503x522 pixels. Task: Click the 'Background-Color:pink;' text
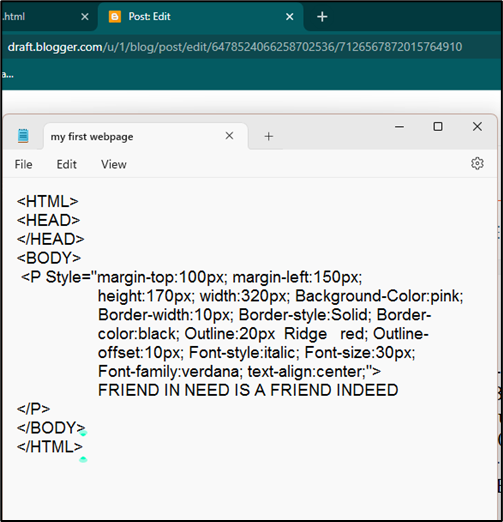(379, 296)
